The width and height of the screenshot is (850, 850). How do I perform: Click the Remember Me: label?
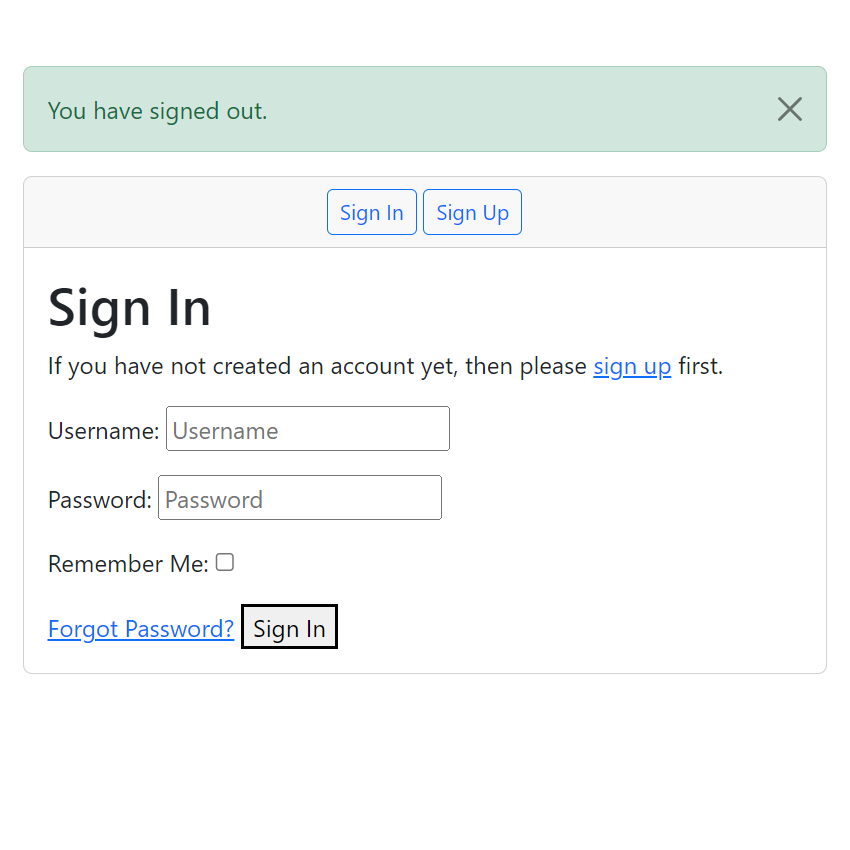point(127,565)
